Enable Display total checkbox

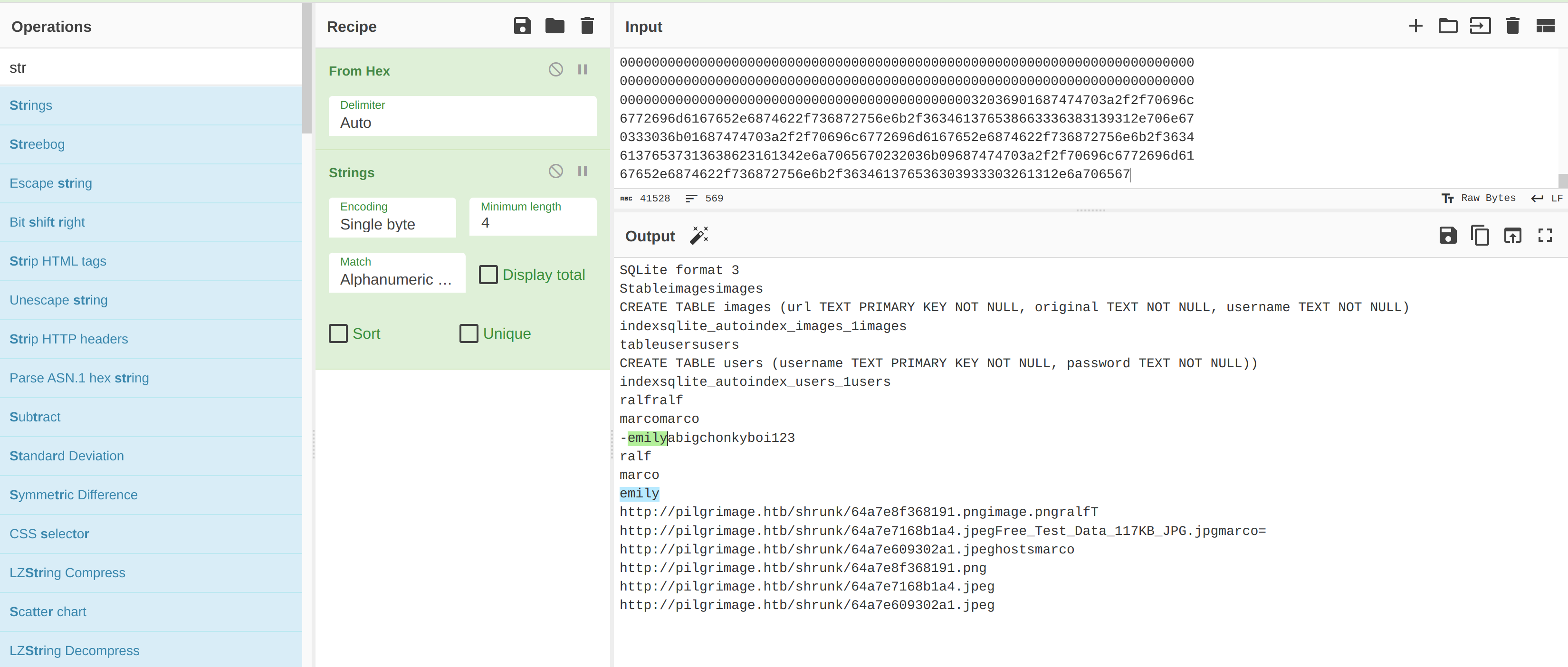point(488,275)
